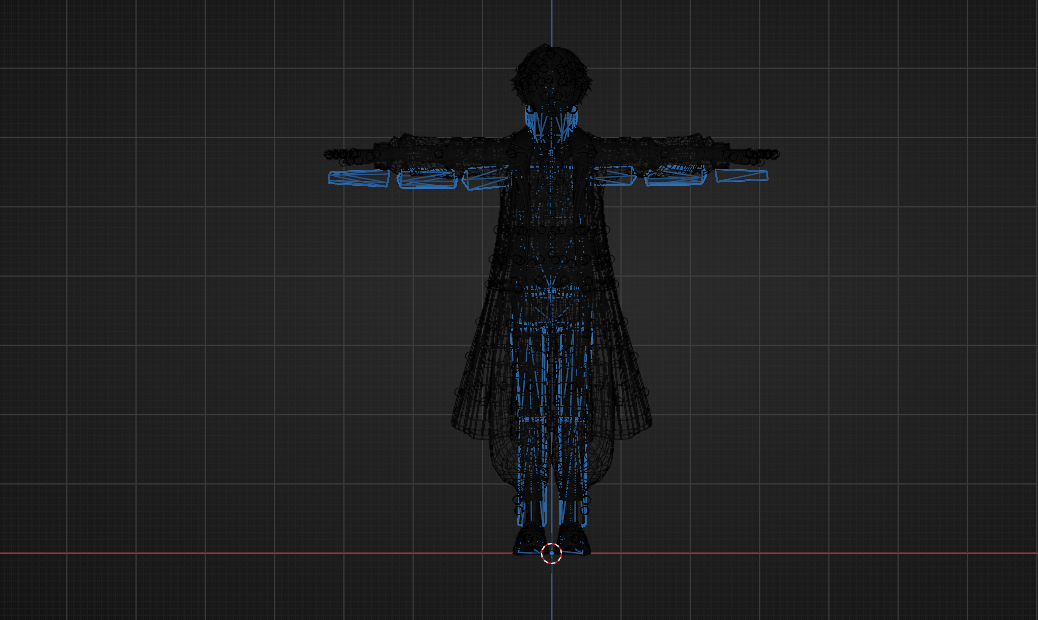Select the outermost blue bone box on the right side
This screenshot has width=1038, height=620.
pos(741,175)
